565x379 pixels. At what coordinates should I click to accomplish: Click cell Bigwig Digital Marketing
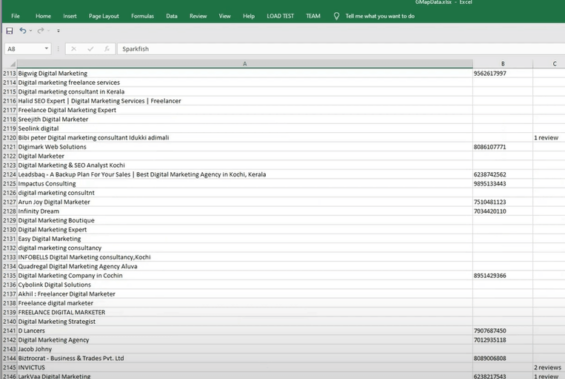[245, 73]
